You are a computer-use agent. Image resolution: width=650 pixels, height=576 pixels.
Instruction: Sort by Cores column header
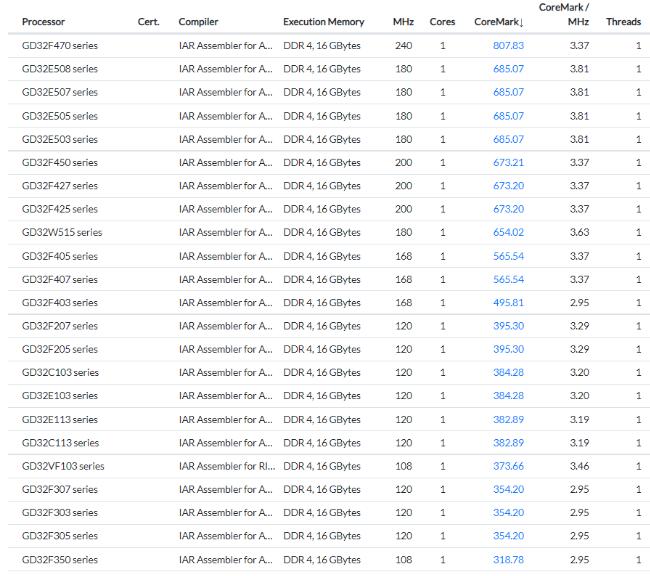pyautogui.click(x=442, y=22)
